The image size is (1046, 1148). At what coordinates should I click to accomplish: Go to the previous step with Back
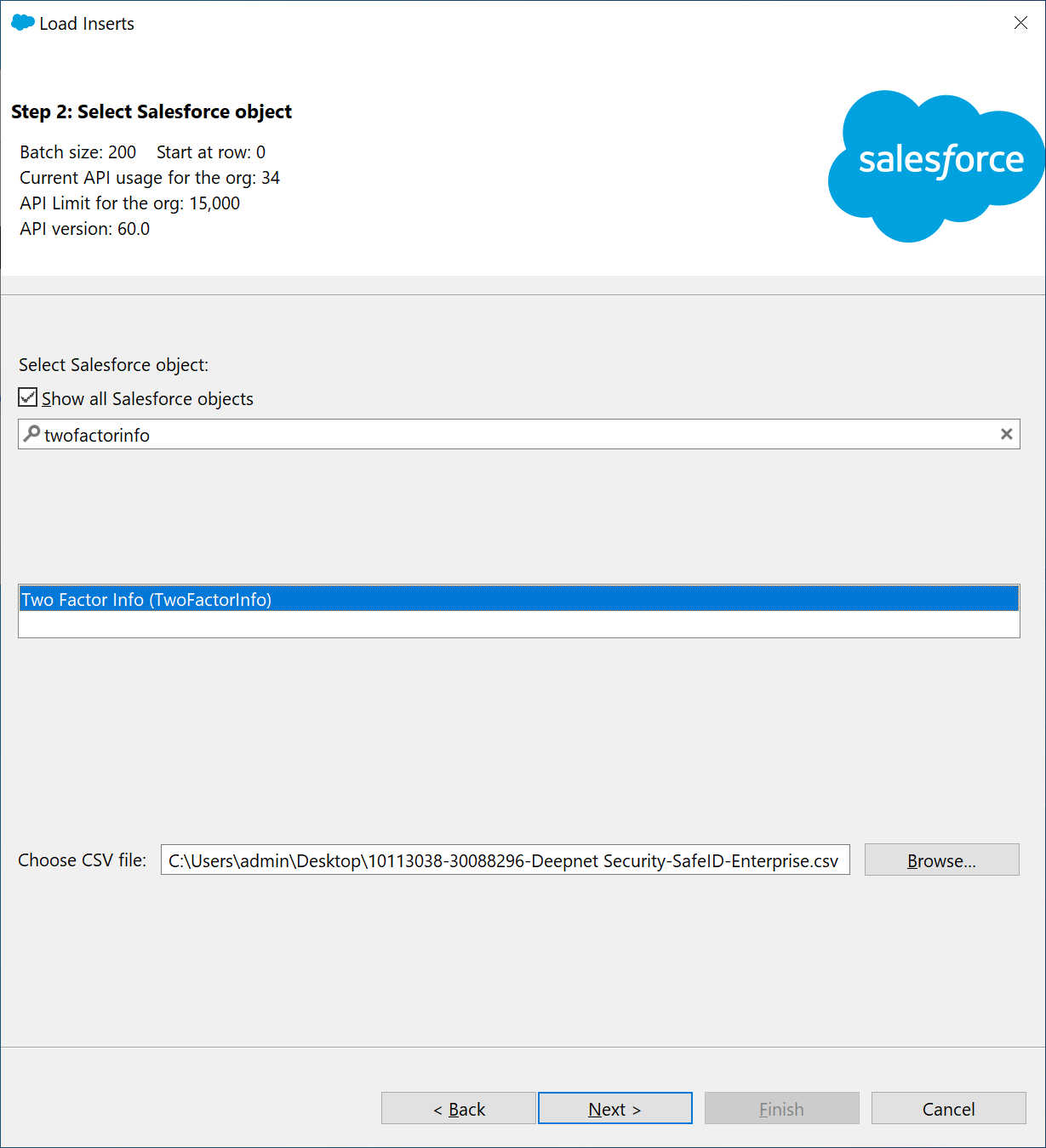click(459, 1108)
